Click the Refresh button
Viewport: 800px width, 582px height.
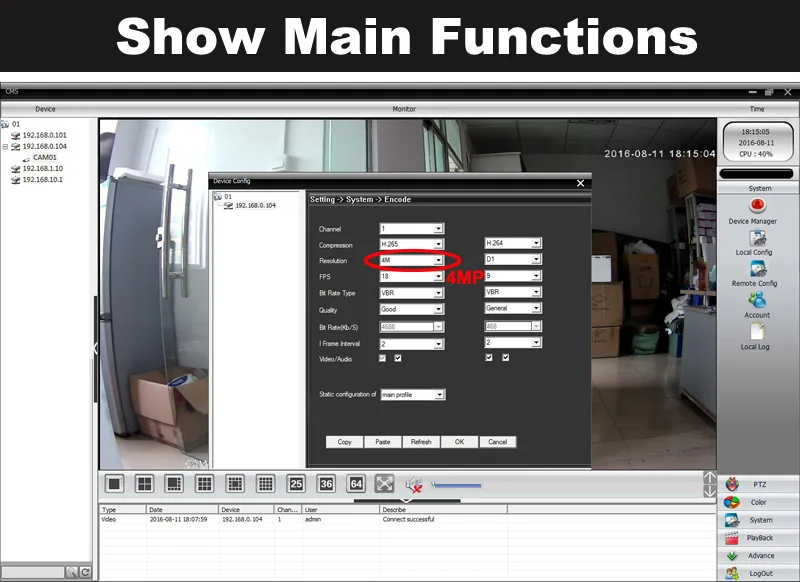[x=421, y=442]
